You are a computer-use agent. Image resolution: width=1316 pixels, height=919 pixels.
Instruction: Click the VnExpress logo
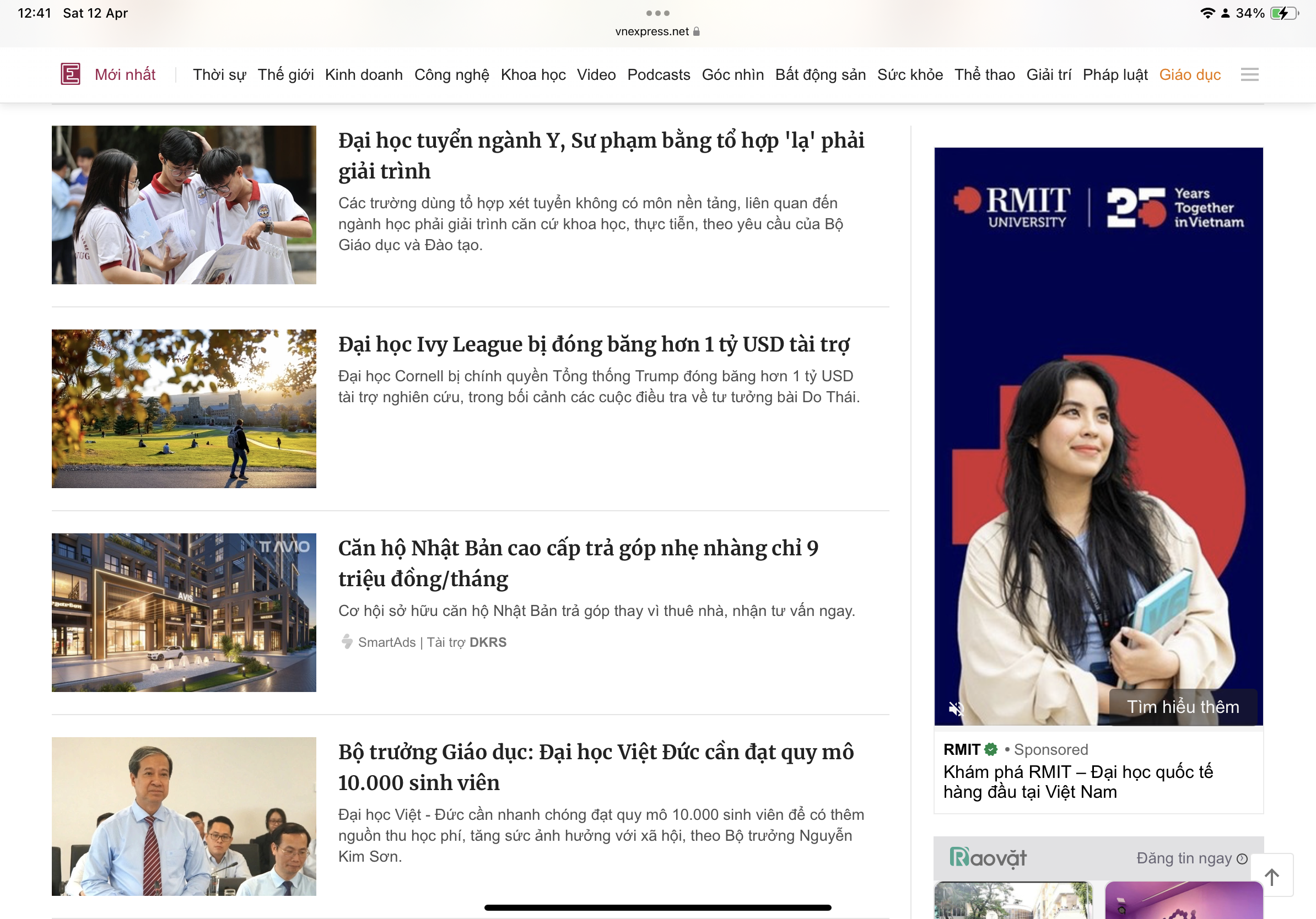pyautogui.click(x=70, y=73)
